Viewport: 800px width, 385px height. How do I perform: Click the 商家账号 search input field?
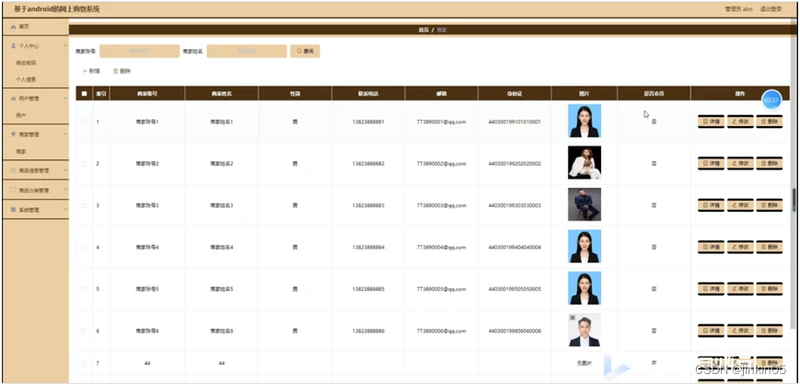(x=139, y=51)
